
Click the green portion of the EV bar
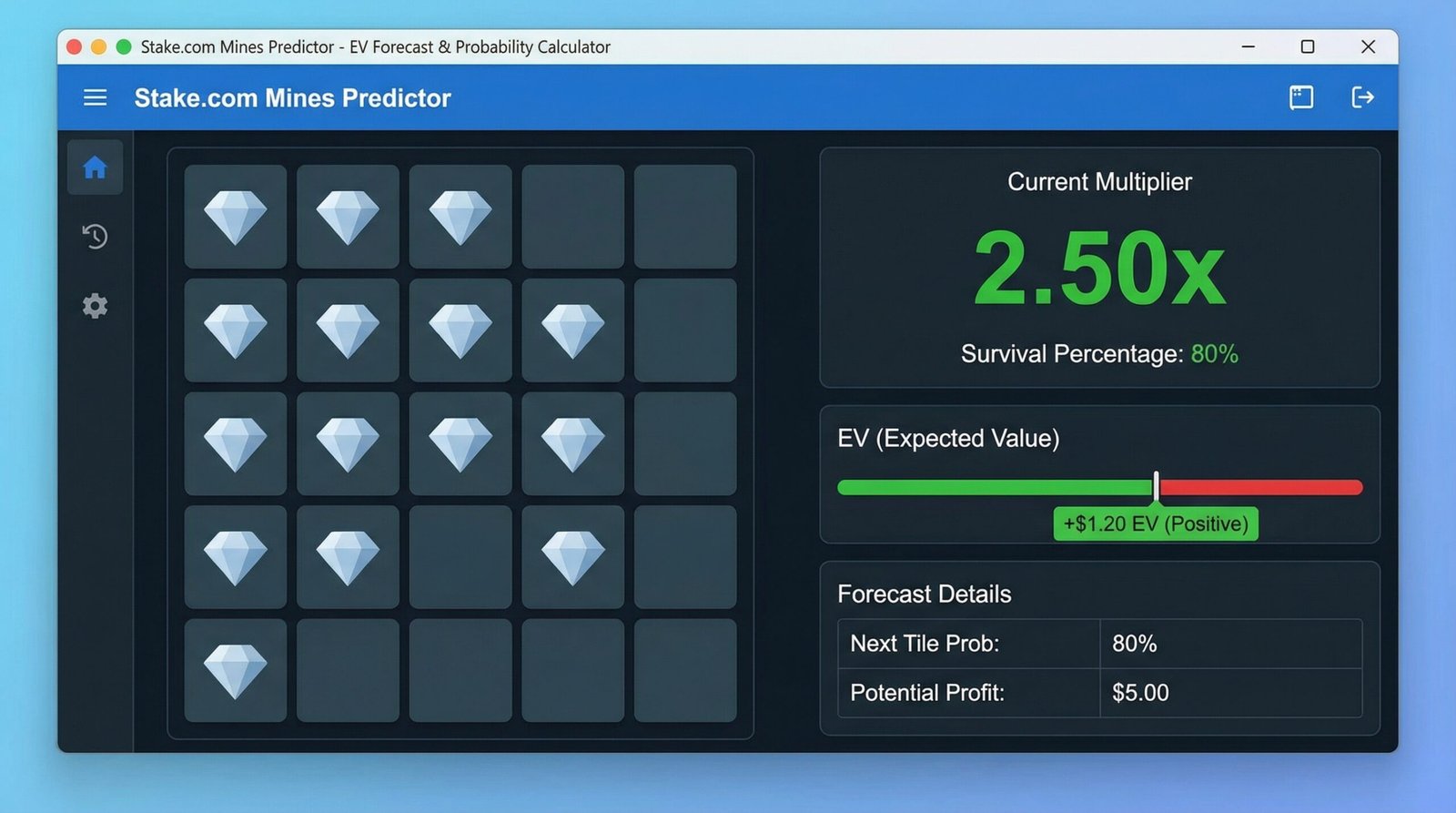pos(995,488)
